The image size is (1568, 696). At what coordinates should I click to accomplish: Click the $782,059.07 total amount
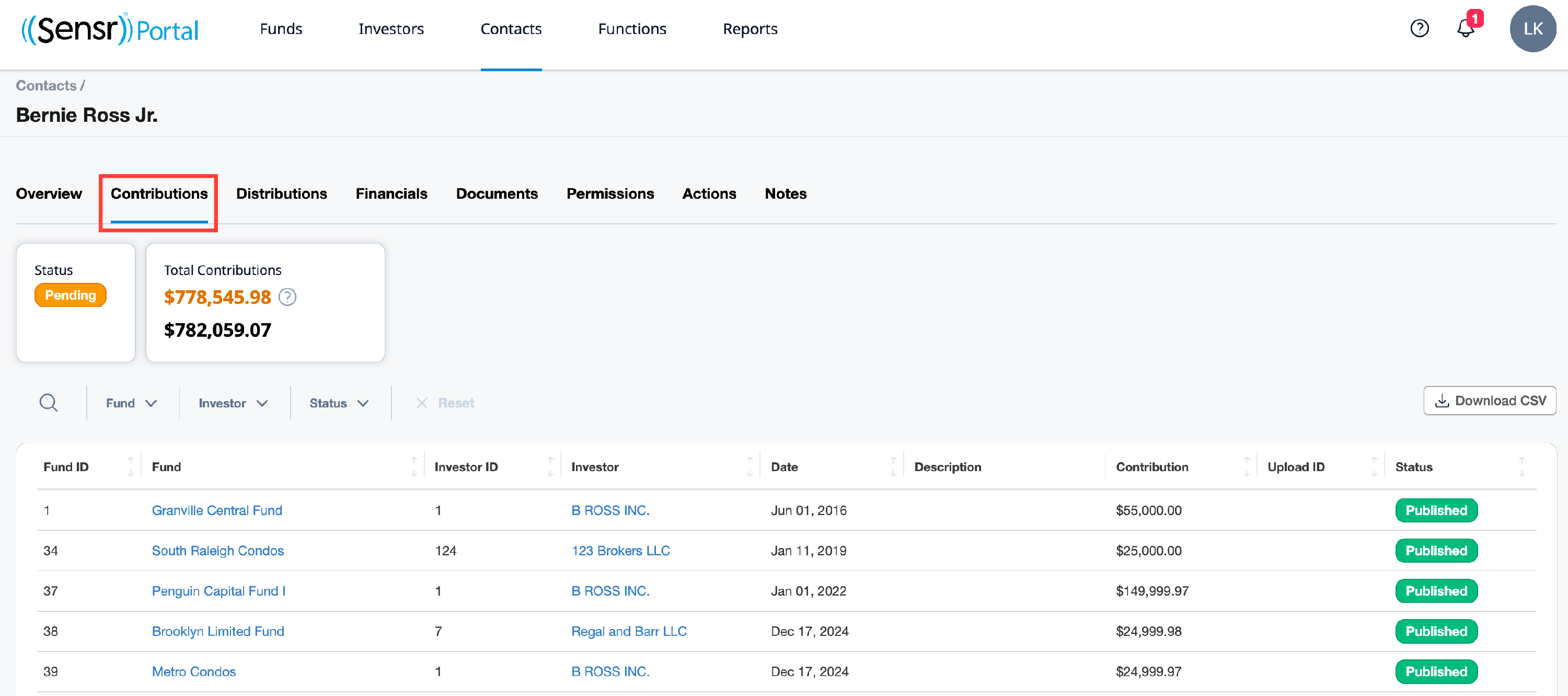pyautogui.click(x=217, y=330)
